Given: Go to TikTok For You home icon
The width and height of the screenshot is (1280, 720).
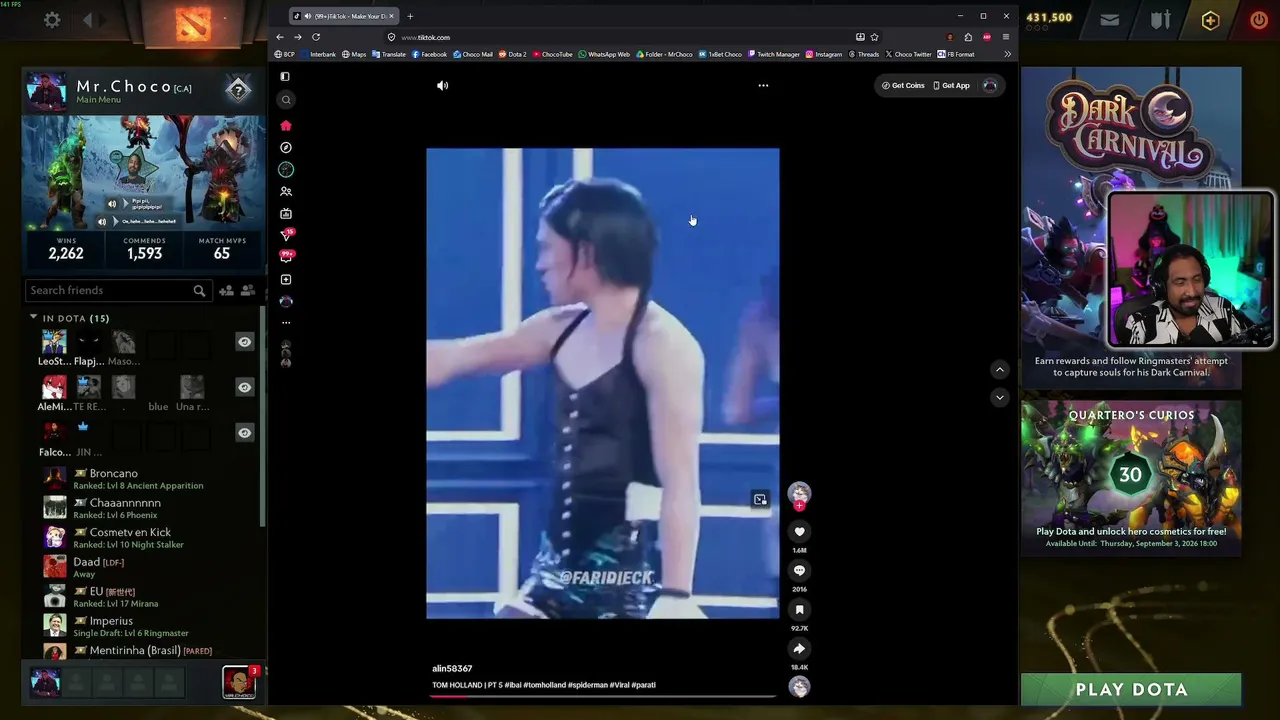Looking at the screenshot, I should 286,125.
